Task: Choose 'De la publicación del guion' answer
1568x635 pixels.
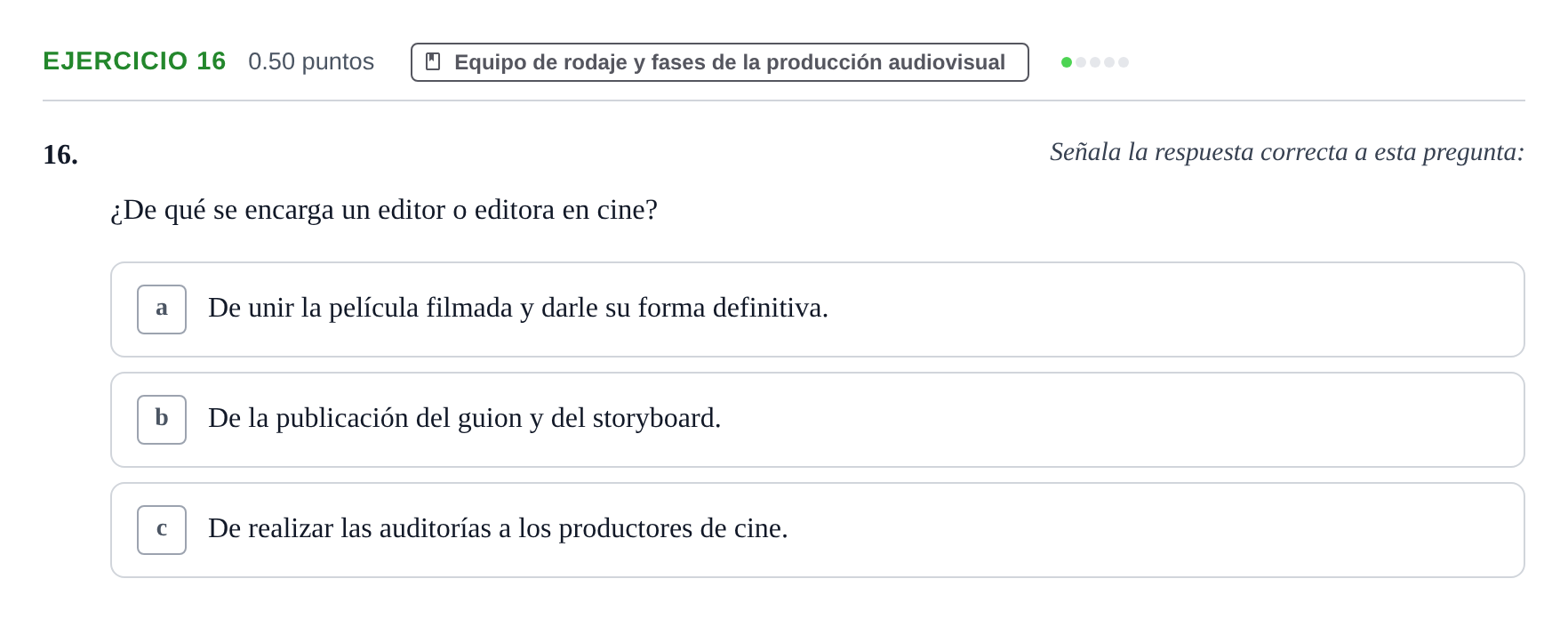Action: [818, 420]
